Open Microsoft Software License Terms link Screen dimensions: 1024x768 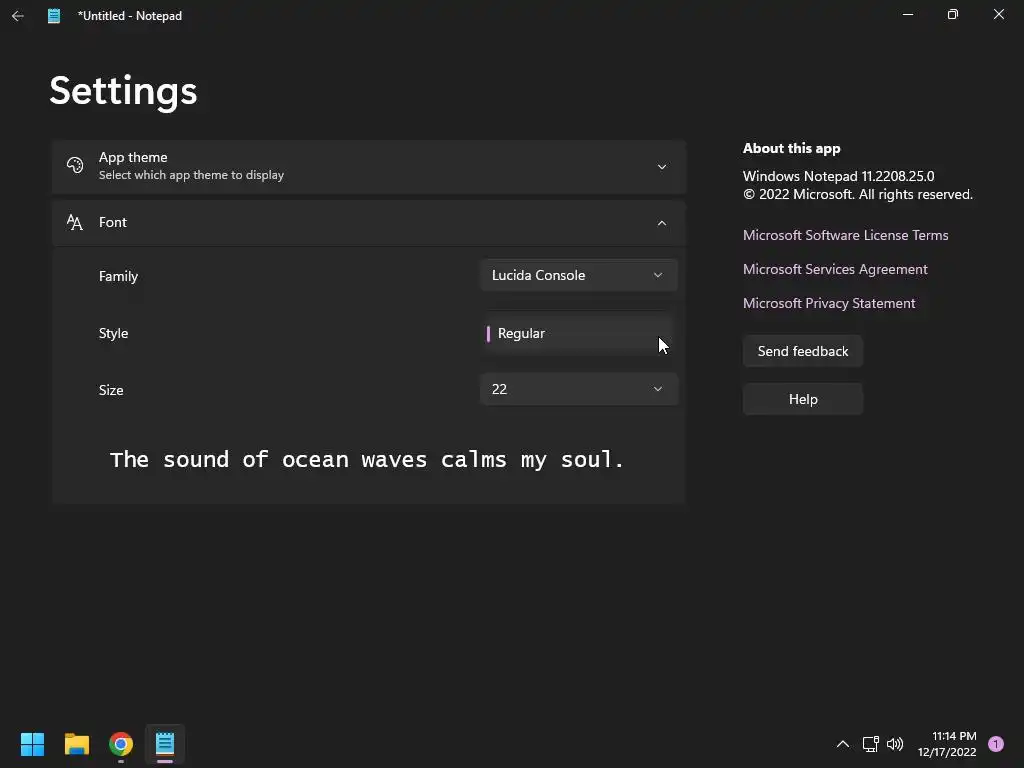(x=845, y=235)
